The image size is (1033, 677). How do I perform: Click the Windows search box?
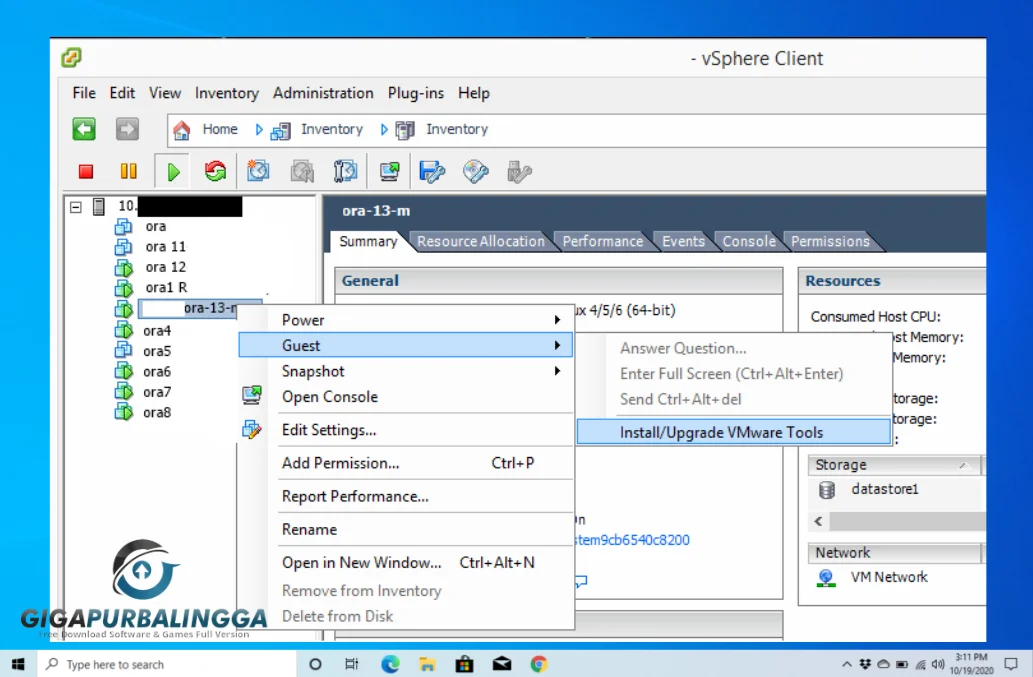point(167,664)
